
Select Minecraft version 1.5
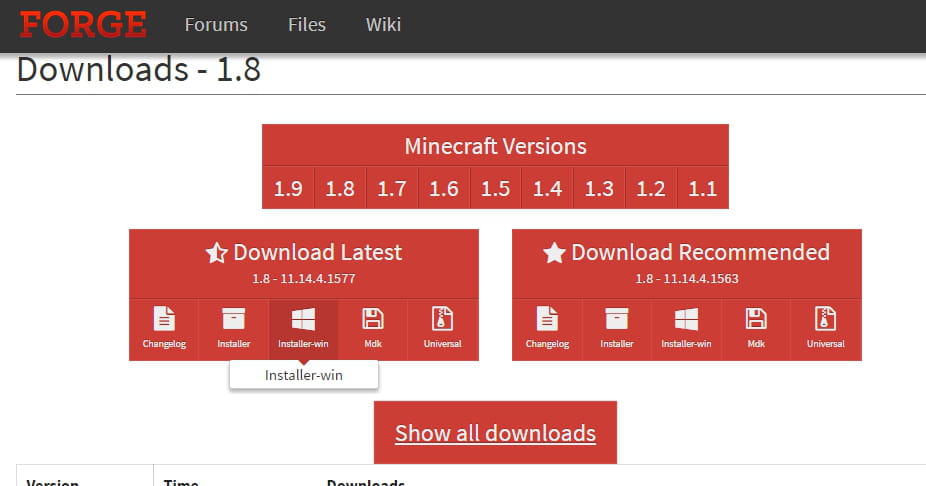495,188
